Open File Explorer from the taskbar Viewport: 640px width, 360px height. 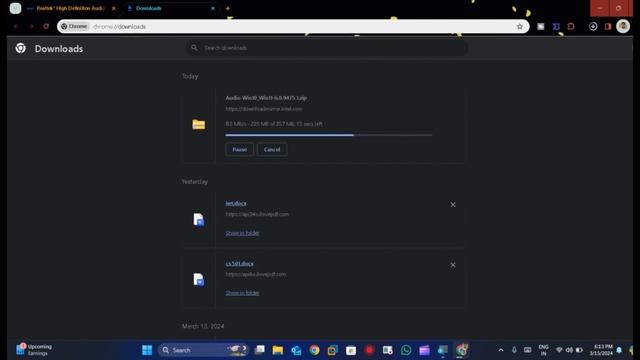(x=278, y=350)
